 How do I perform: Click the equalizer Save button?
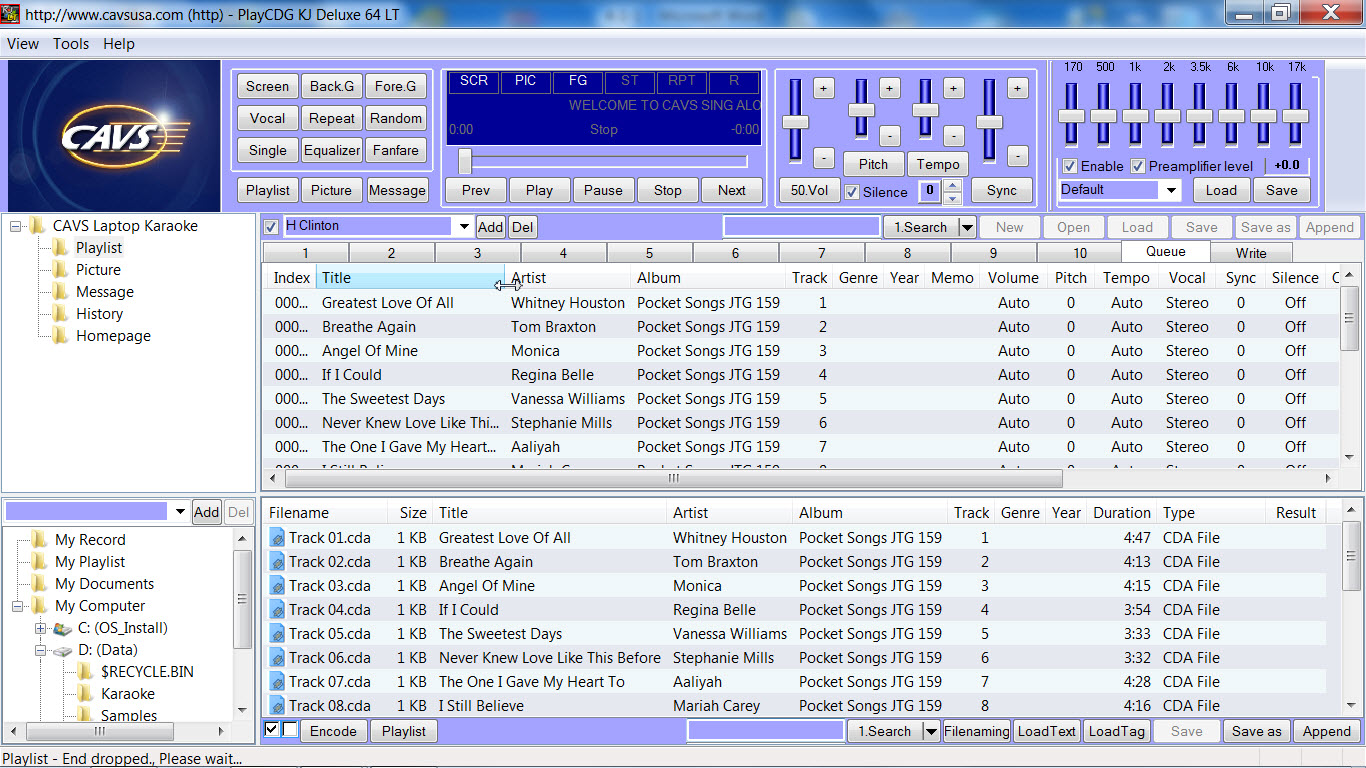tap(1281, 190)
